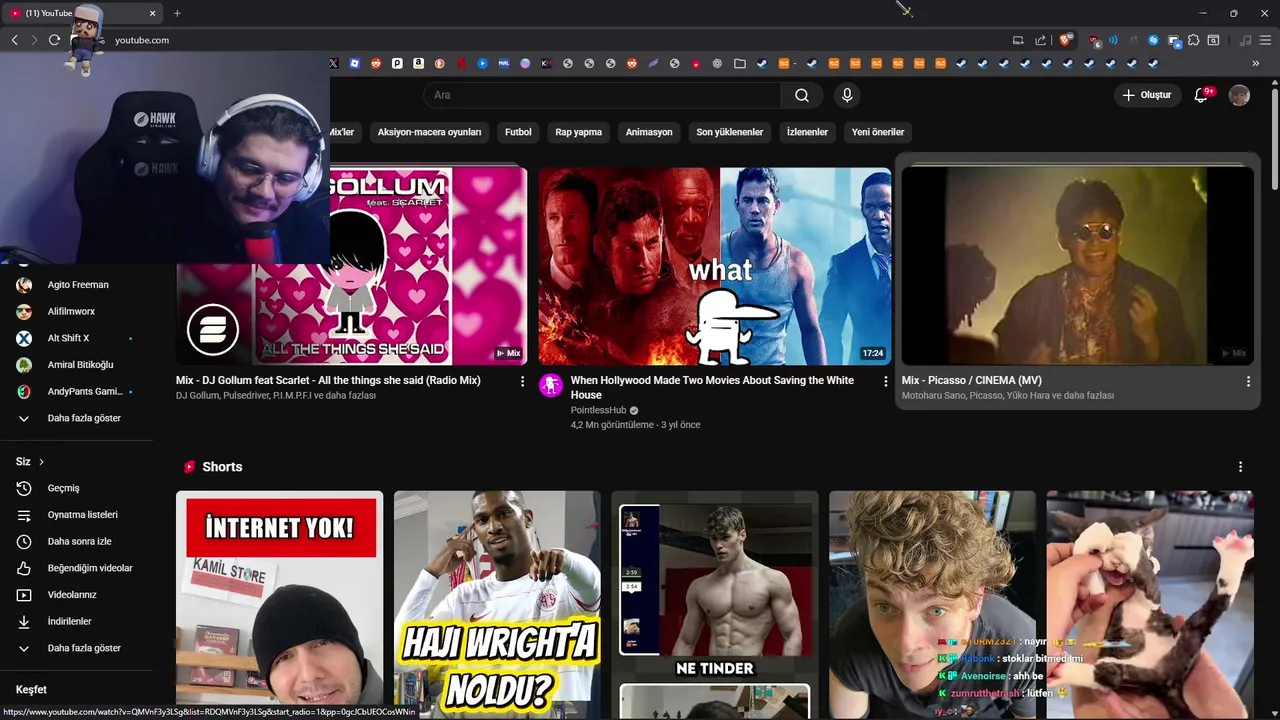Image resolution: width=1280 pixels, height=720 pixels.
Task: Open Oynatma listeleri playlists icon
Action: (24, 515)
